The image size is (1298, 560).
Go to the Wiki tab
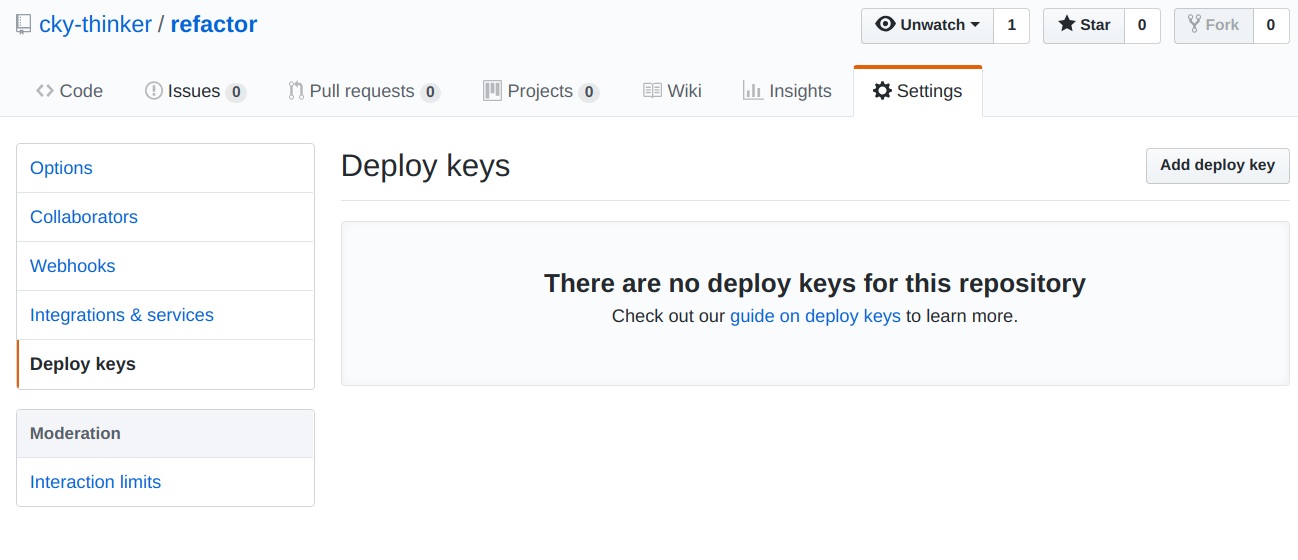click(x=672, y=91)
